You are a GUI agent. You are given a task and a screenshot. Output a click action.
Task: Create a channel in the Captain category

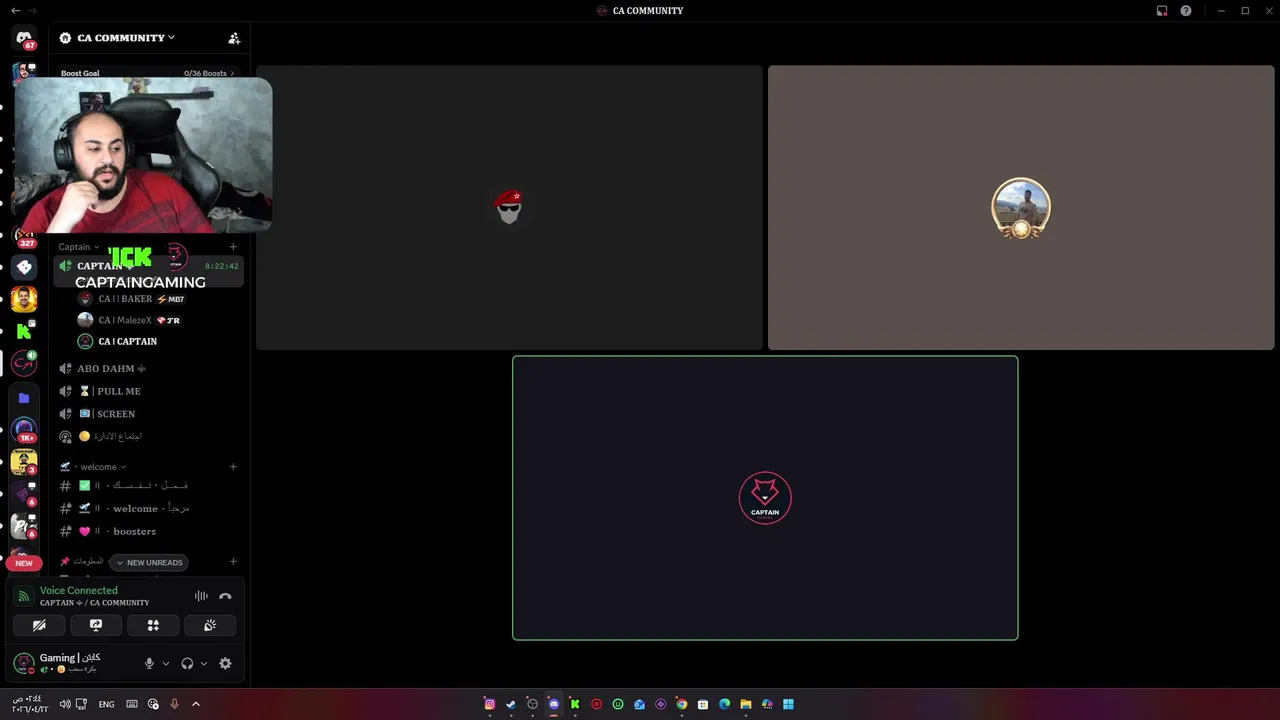(233, 247)
